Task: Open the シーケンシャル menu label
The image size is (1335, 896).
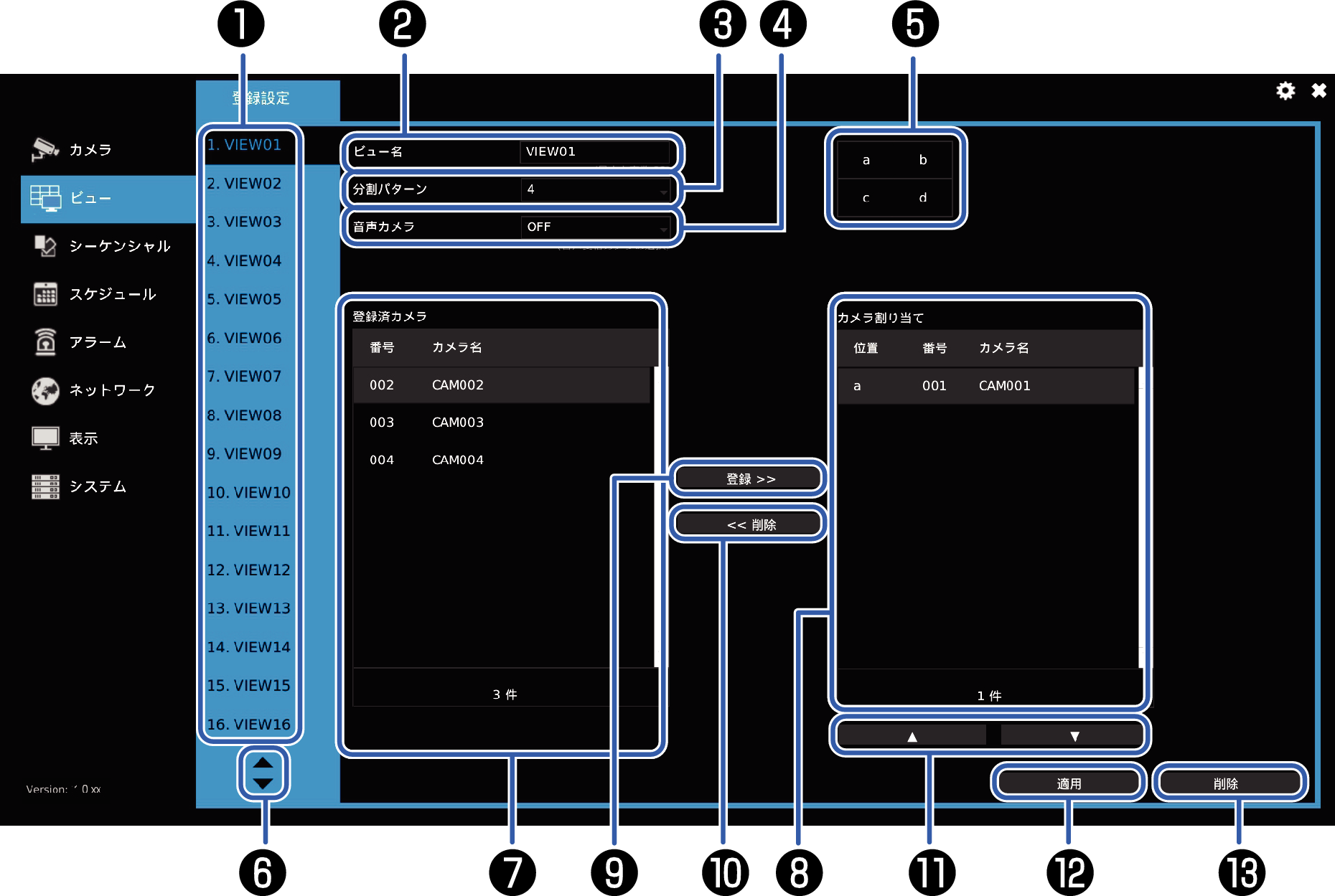Action: click(x=120, y=246)
